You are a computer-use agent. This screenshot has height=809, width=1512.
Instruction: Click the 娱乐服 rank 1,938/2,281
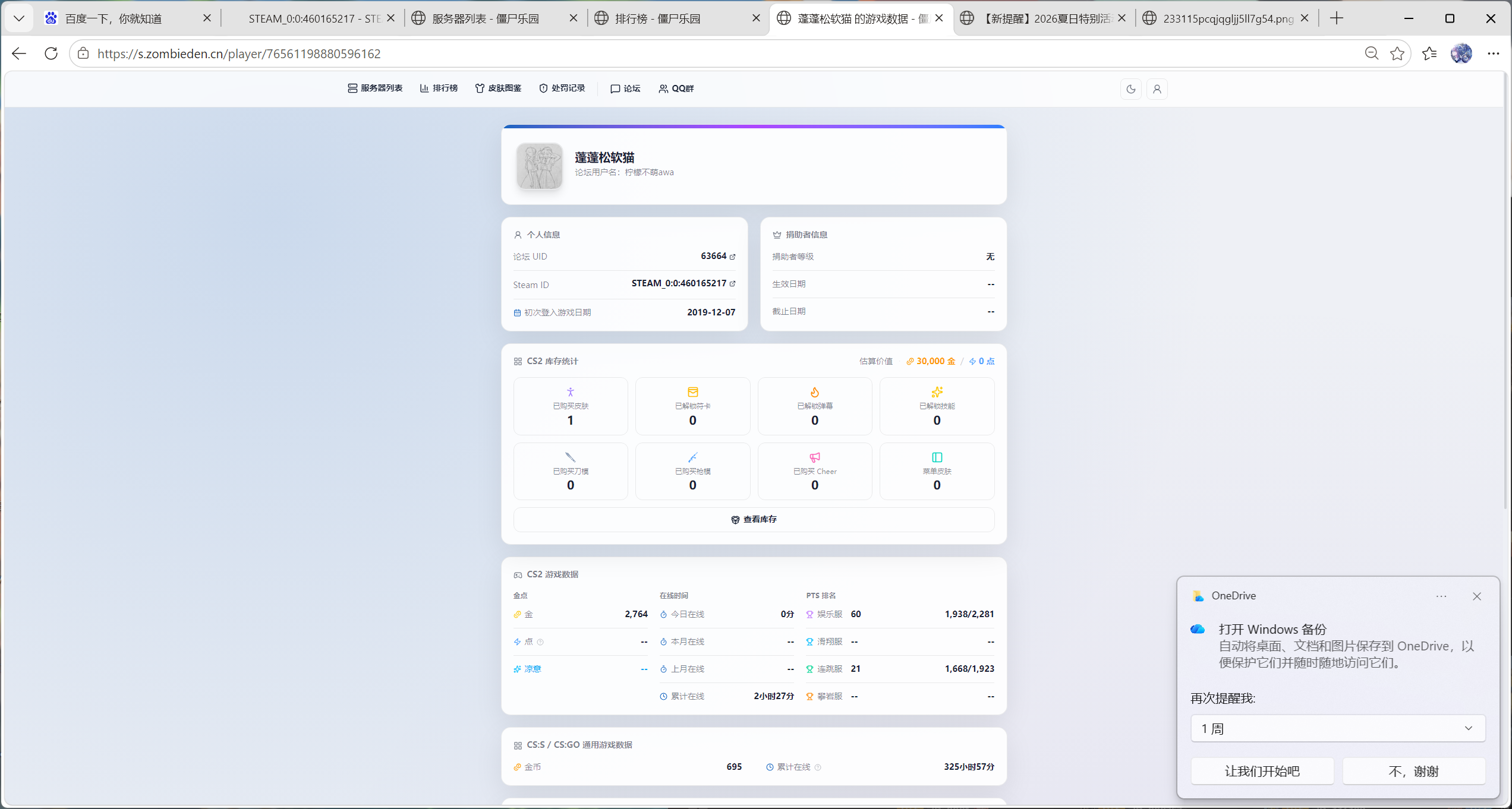[969, 614]
